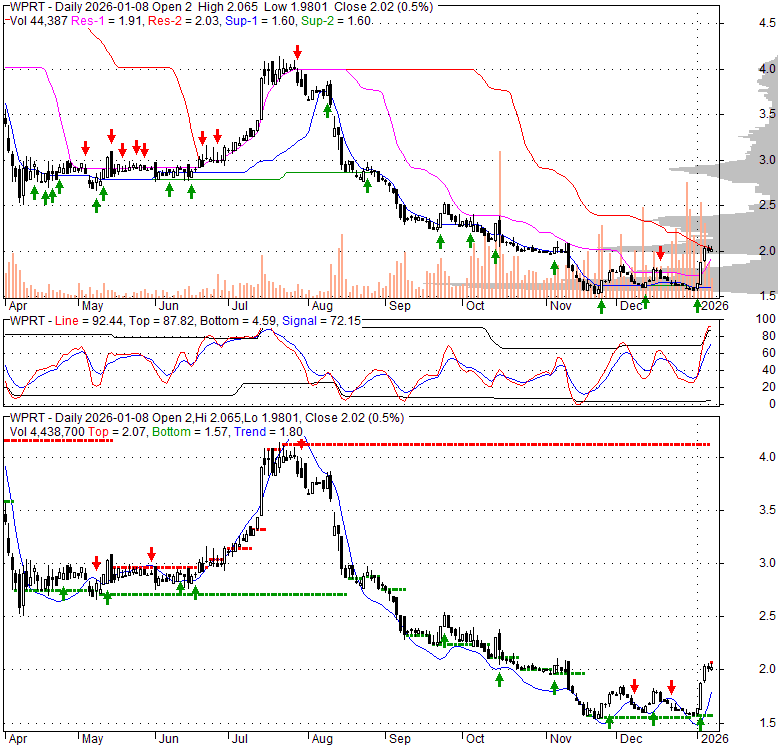Click the 100 level label on the oscillator axis

pyautogui.click(x=766, y=319)
